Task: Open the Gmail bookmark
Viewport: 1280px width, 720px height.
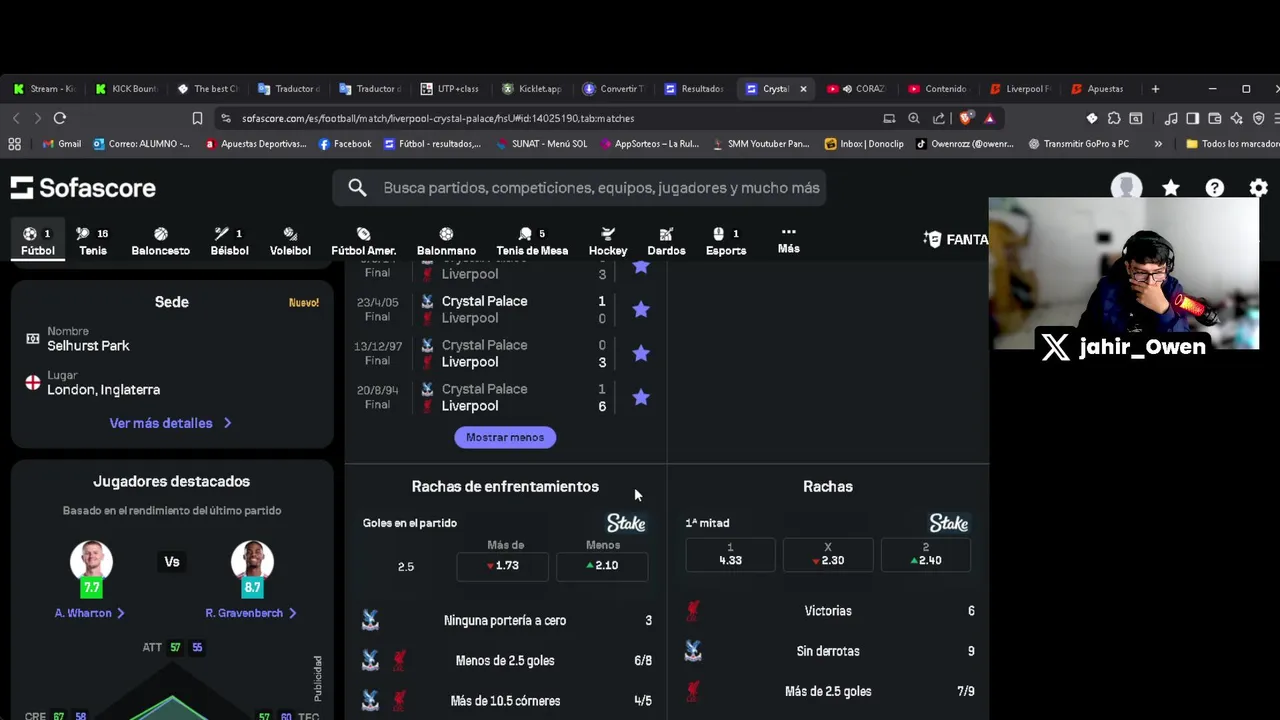Action: pyautogui.click(x=62, y=144)
